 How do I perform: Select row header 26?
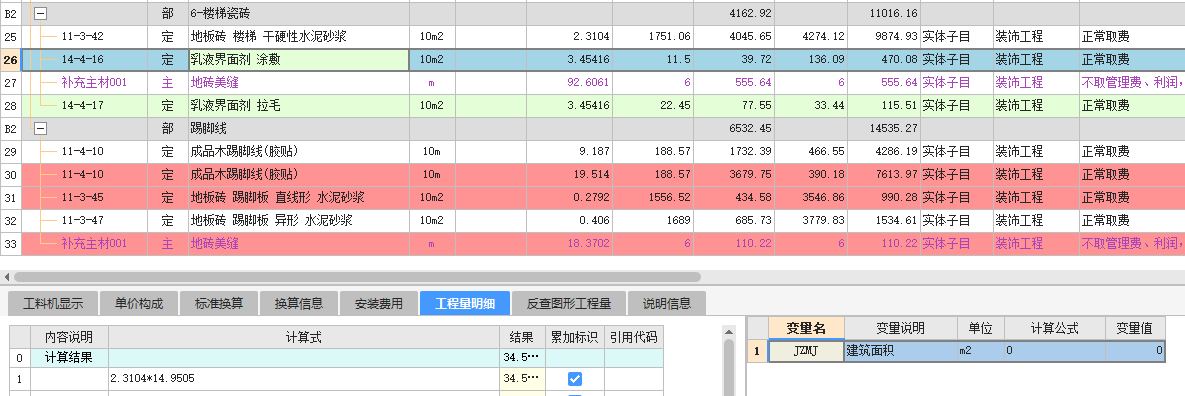click(11, 60)
